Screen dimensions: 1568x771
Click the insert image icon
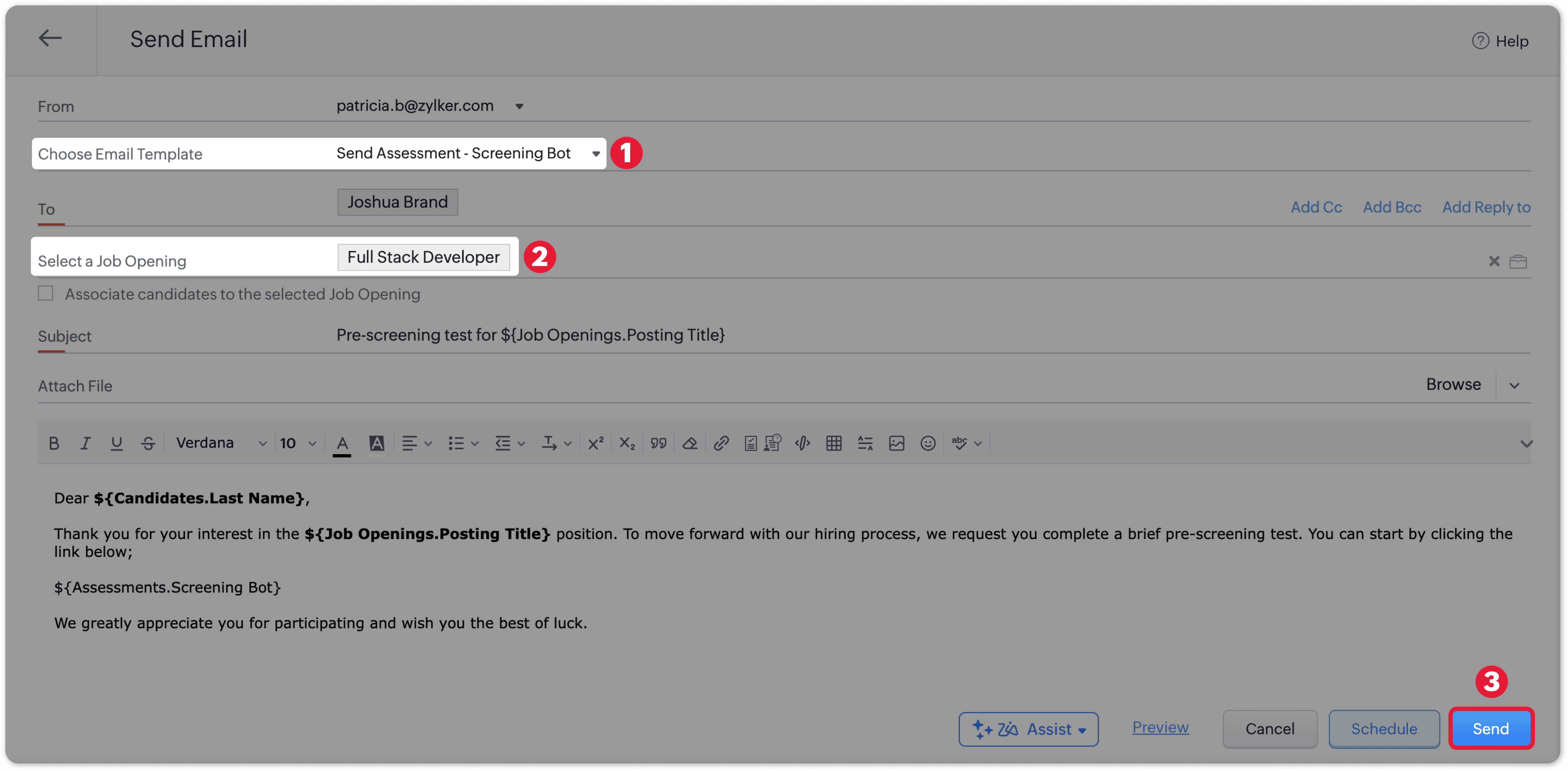[896, 443]
